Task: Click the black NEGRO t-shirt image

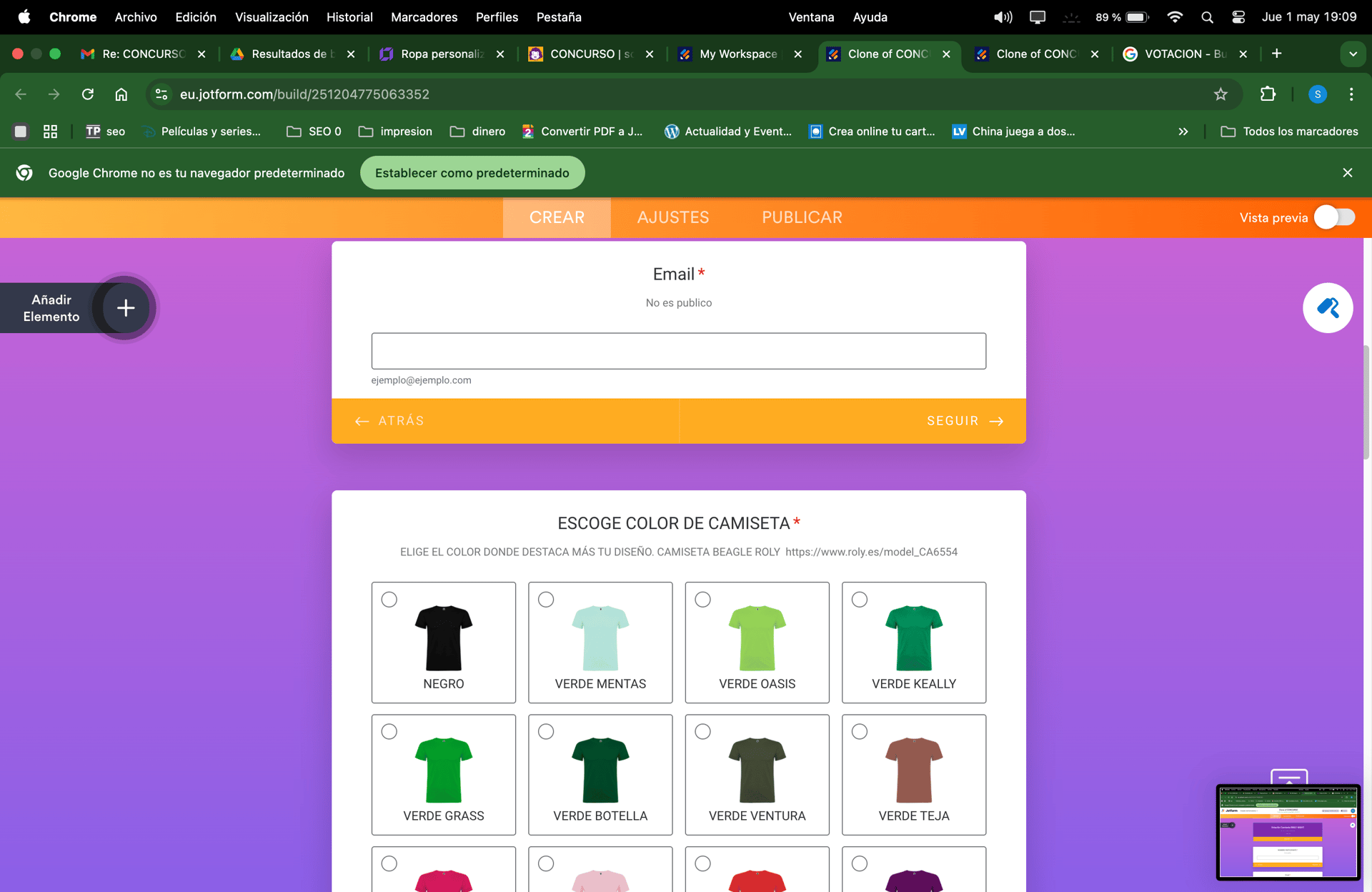Action: click(444, 638)
